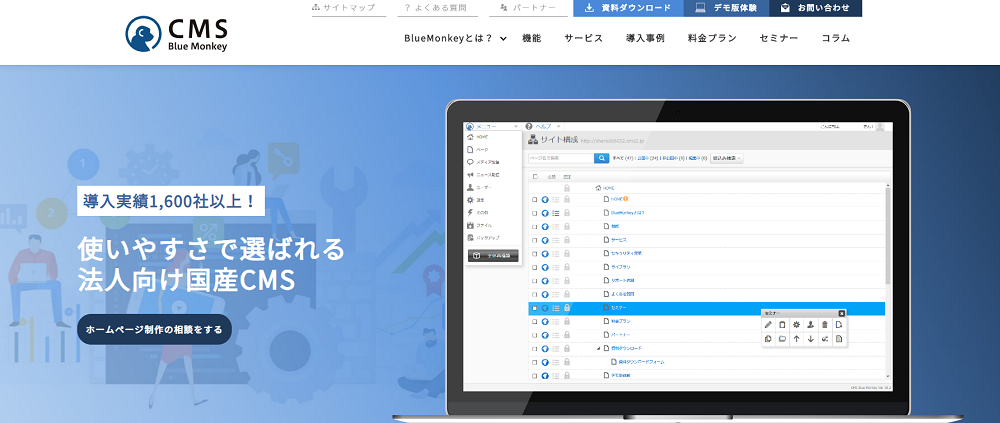The width and height of the screenshot is (1000, 423).
Task: Open the 絞込み検索 filter dropdown
Action: coord(727,158)
